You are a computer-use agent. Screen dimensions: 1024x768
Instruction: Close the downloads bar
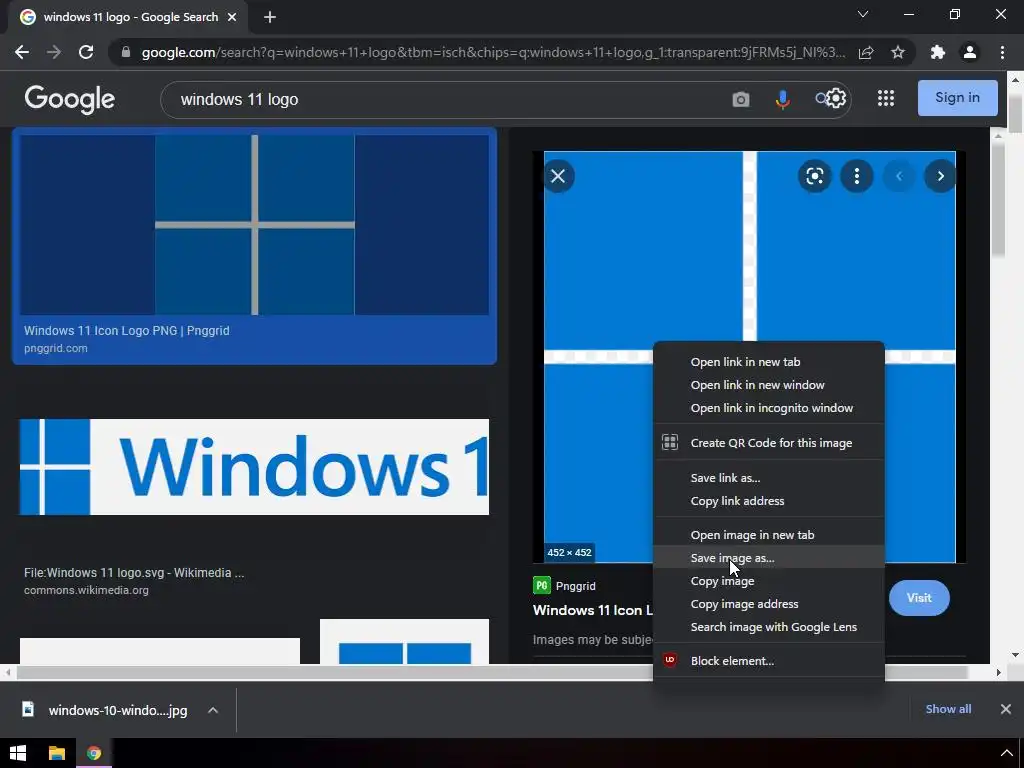click(1005, 709)
